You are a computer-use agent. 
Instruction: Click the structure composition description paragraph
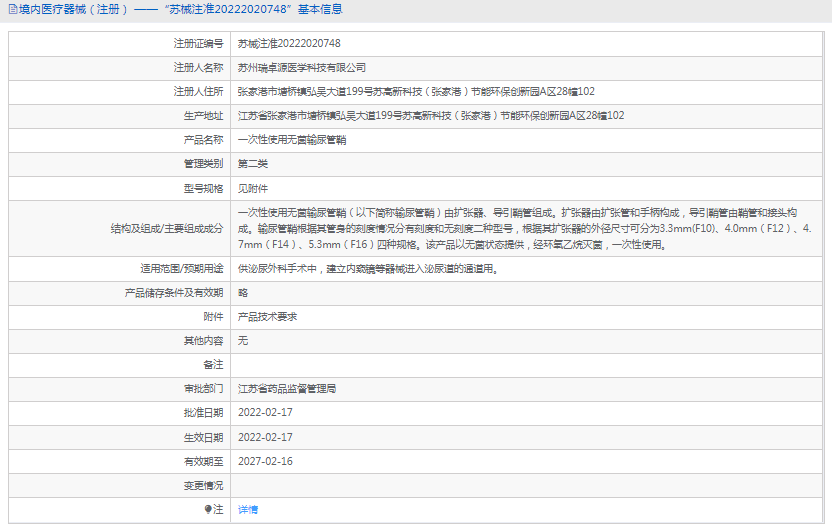[524, 229]
